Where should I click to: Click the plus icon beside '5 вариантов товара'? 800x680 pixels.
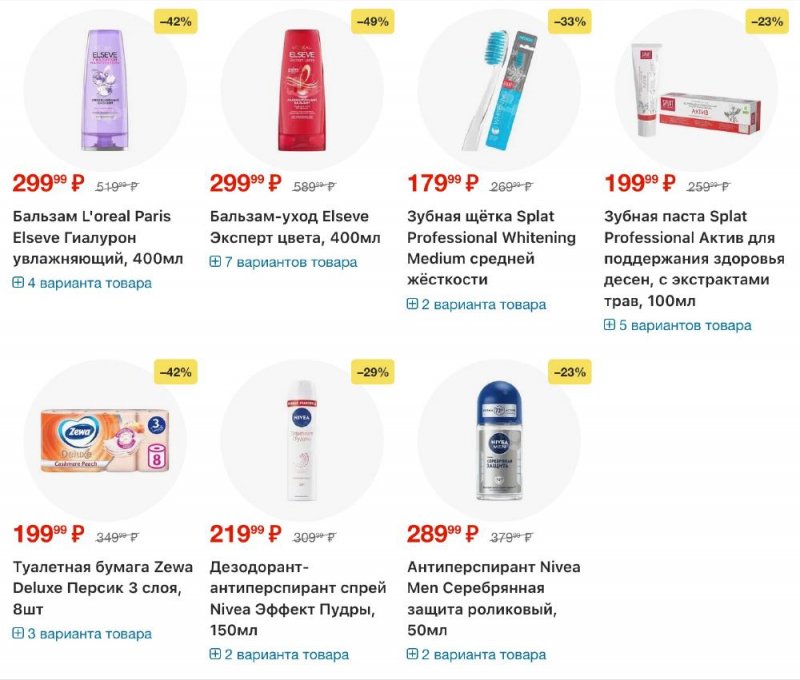[x=610, y=325]
